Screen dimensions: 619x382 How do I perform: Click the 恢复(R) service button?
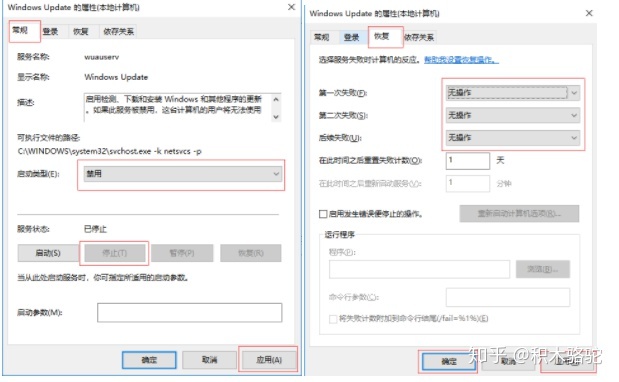251,253
